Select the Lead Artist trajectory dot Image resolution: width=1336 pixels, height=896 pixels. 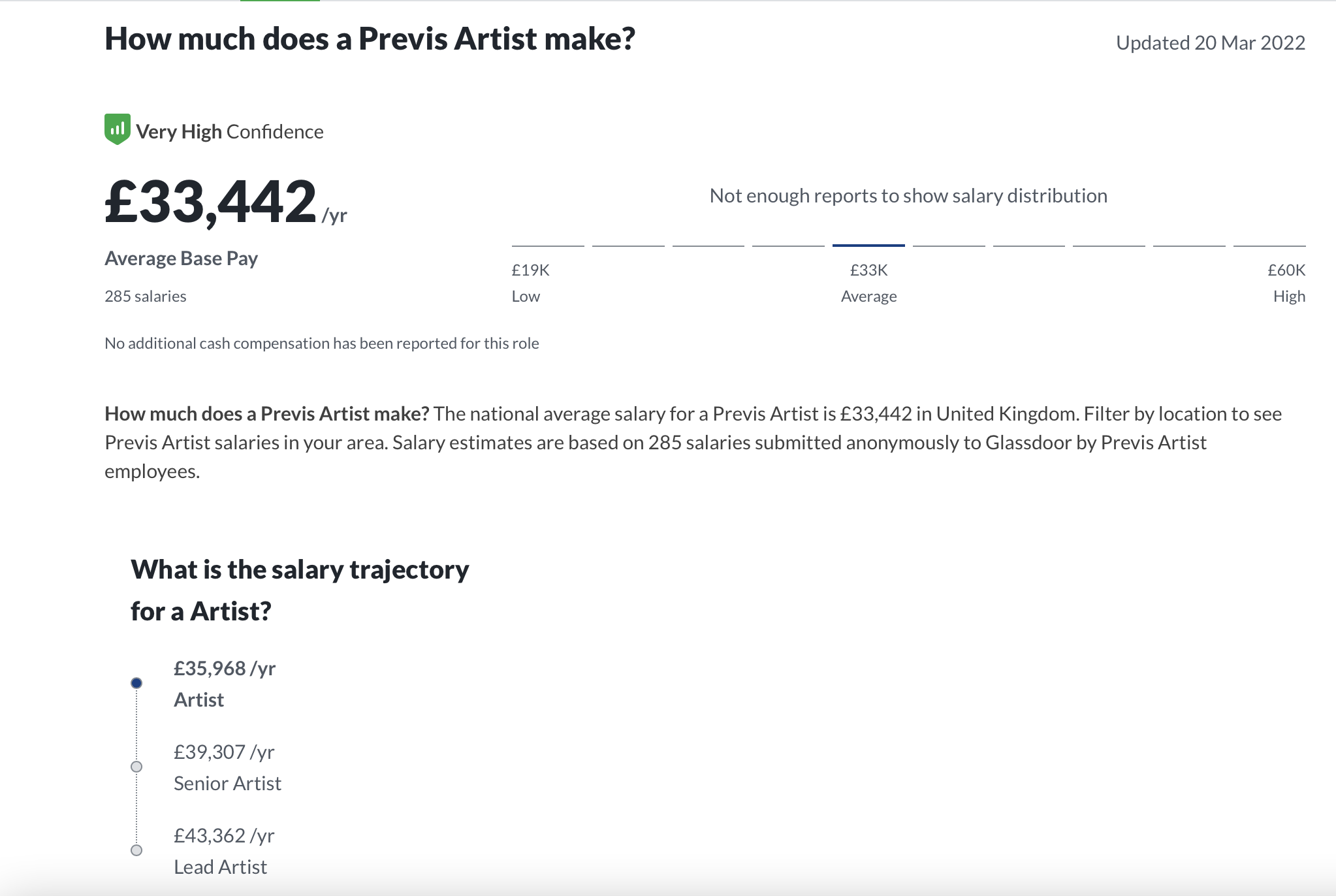(x=136, y=850)
